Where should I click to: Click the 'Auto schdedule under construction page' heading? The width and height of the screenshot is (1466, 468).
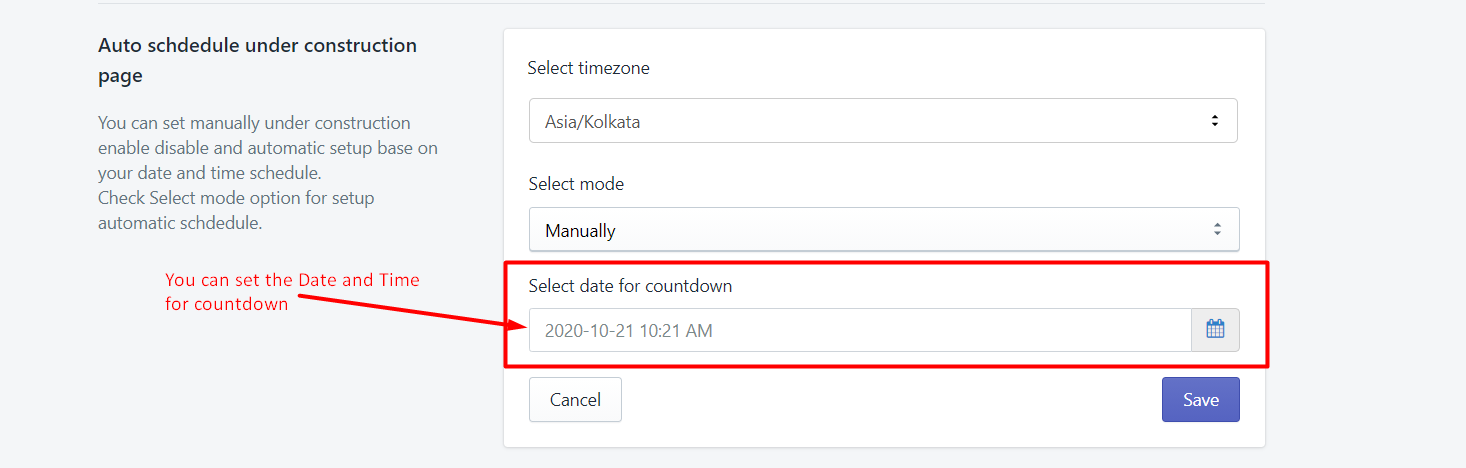(x=257, y=60)
